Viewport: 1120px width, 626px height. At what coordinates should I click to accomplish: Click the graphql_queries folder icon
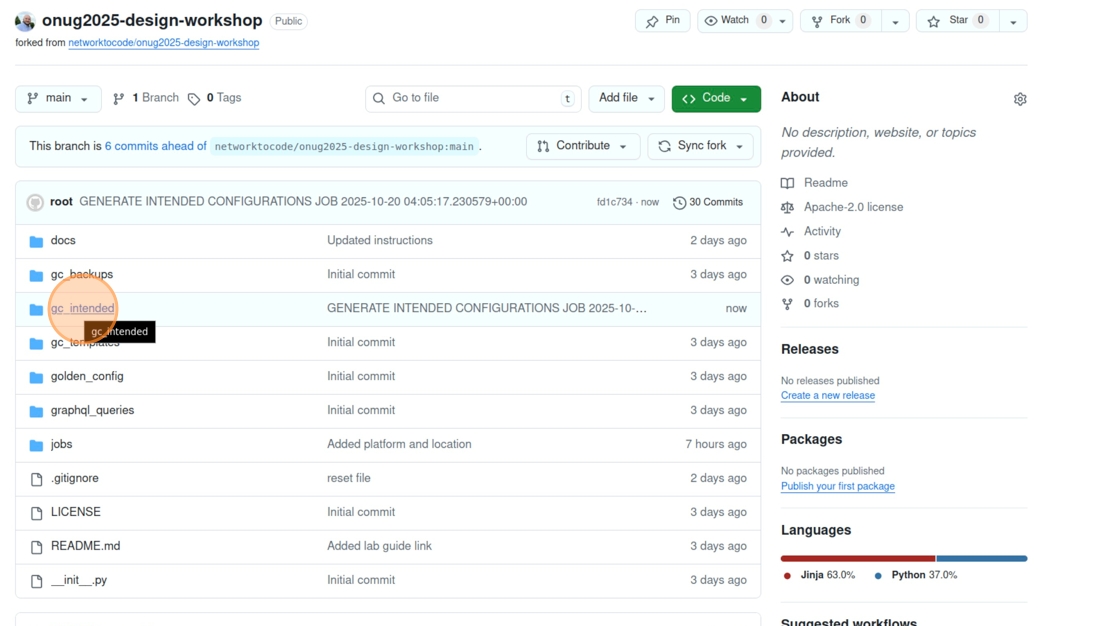tap(36, 412)
